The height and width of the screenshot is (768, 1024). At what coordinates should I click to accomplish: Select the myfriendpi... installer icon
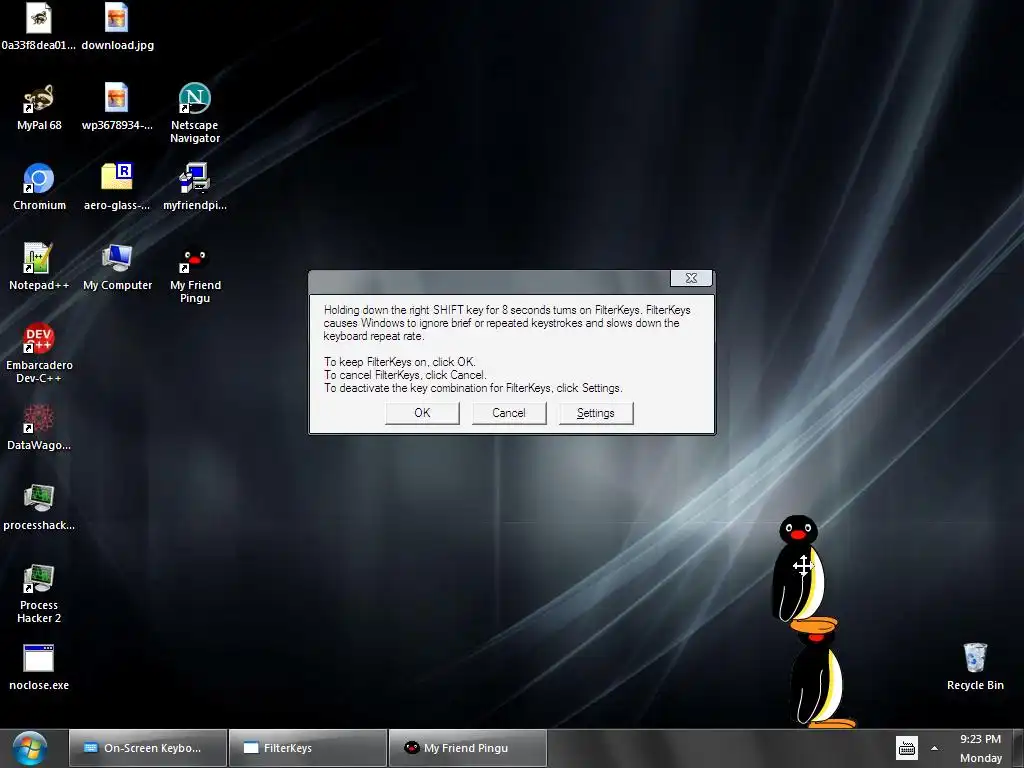195,178
